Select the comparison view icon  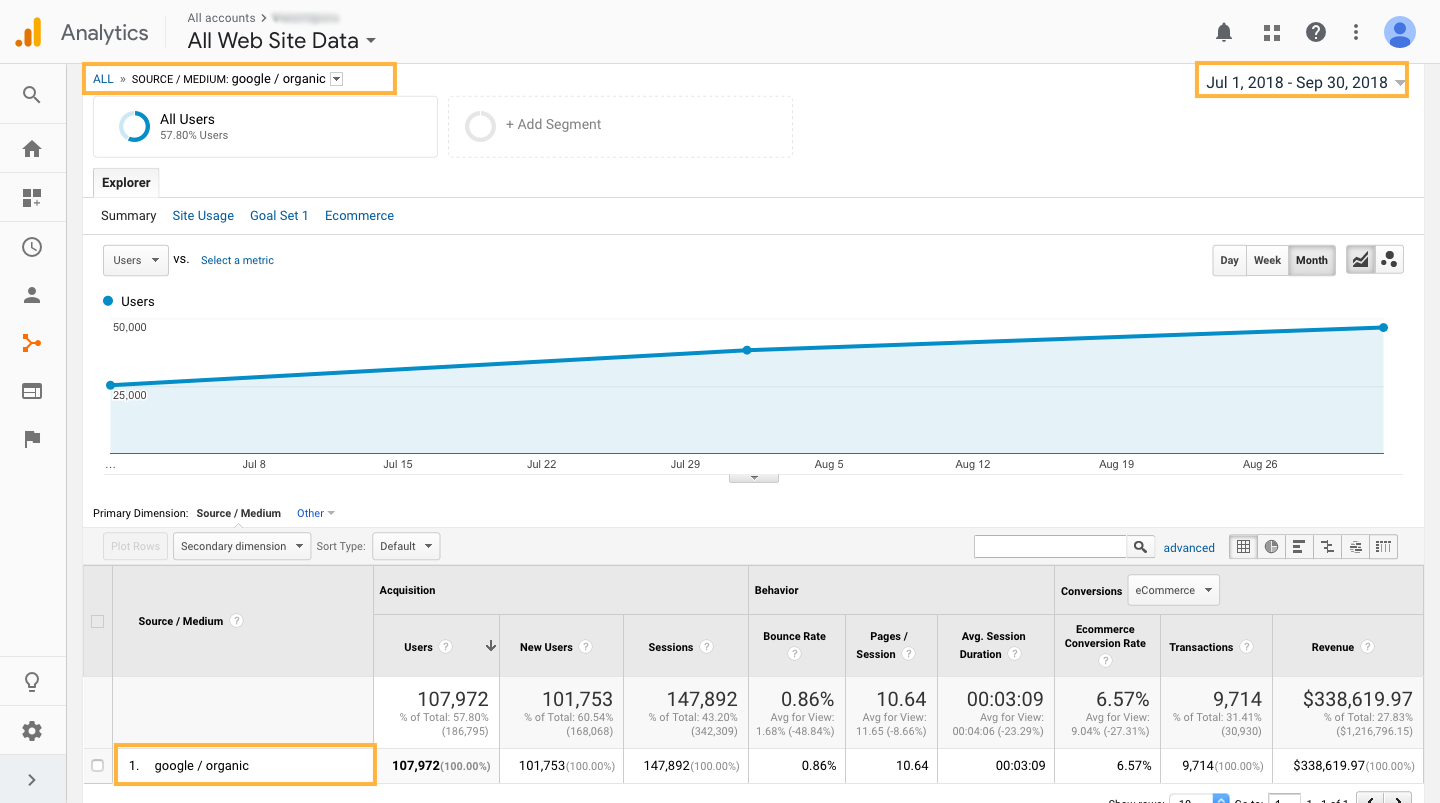(1327, 547)
